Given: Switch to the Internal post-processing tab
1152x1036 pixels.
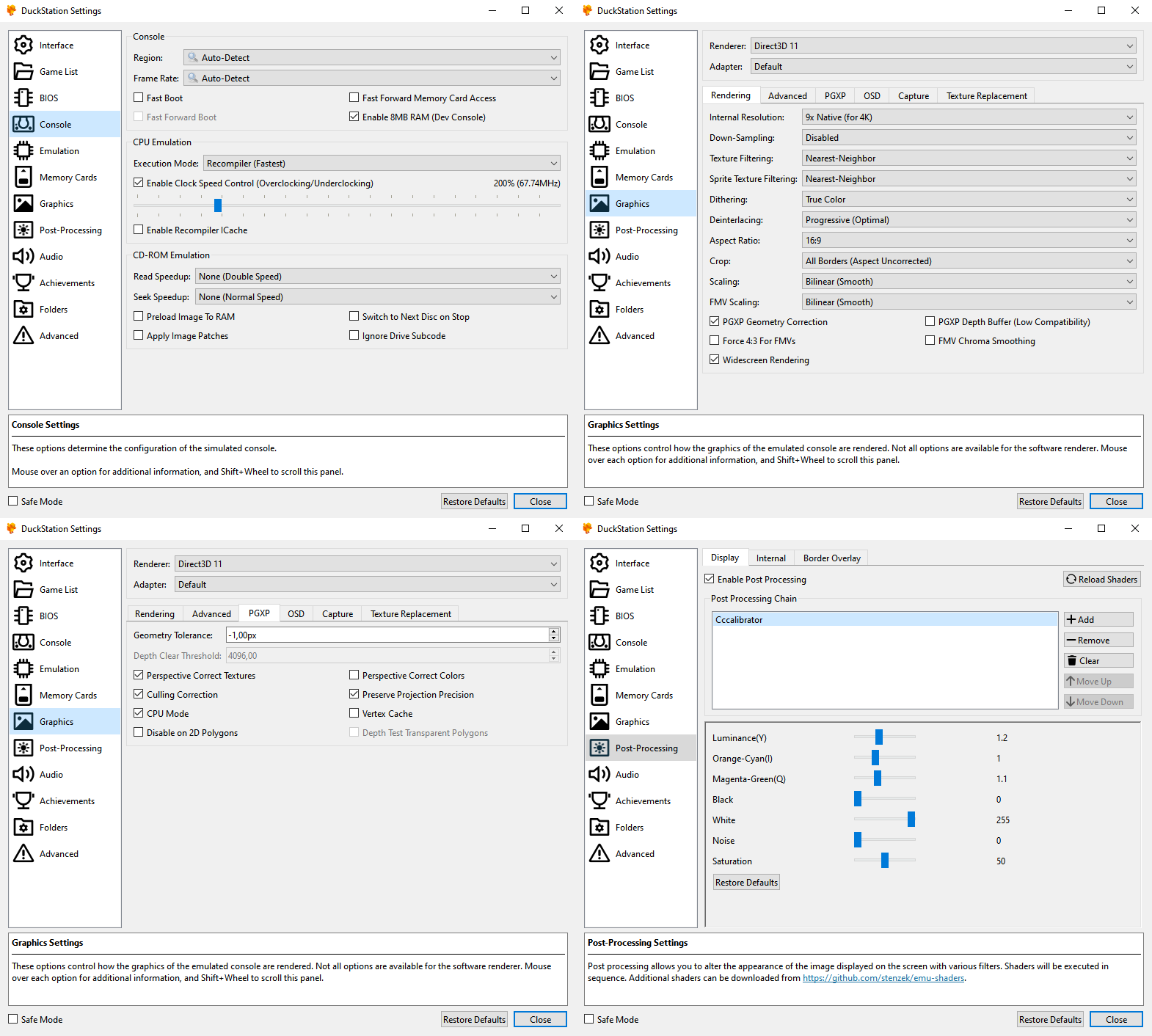Looking at the screenshot, I should click(771, 558).
